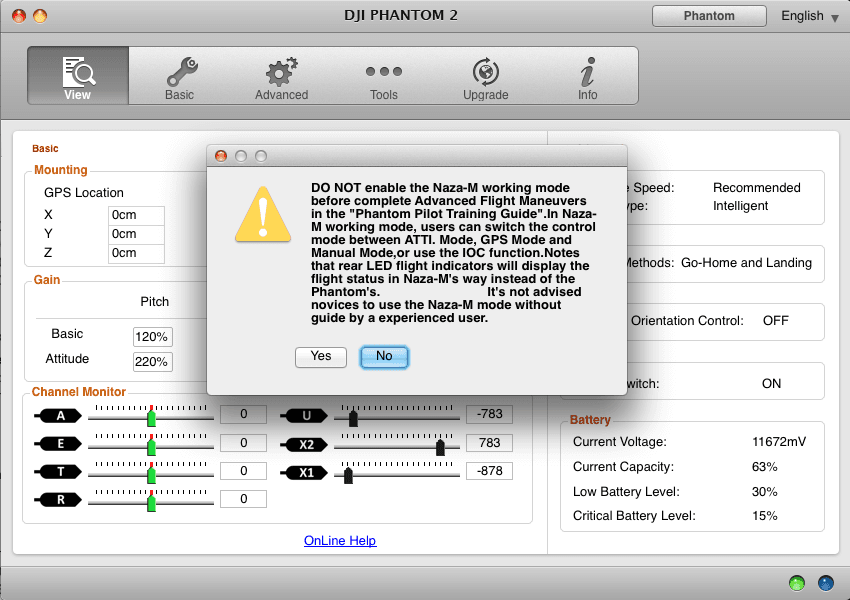Image resolution: width=850 pixels, height=600 pixels.
Task: Click the channel X2 slider handle
Action: tap(440, 446)
